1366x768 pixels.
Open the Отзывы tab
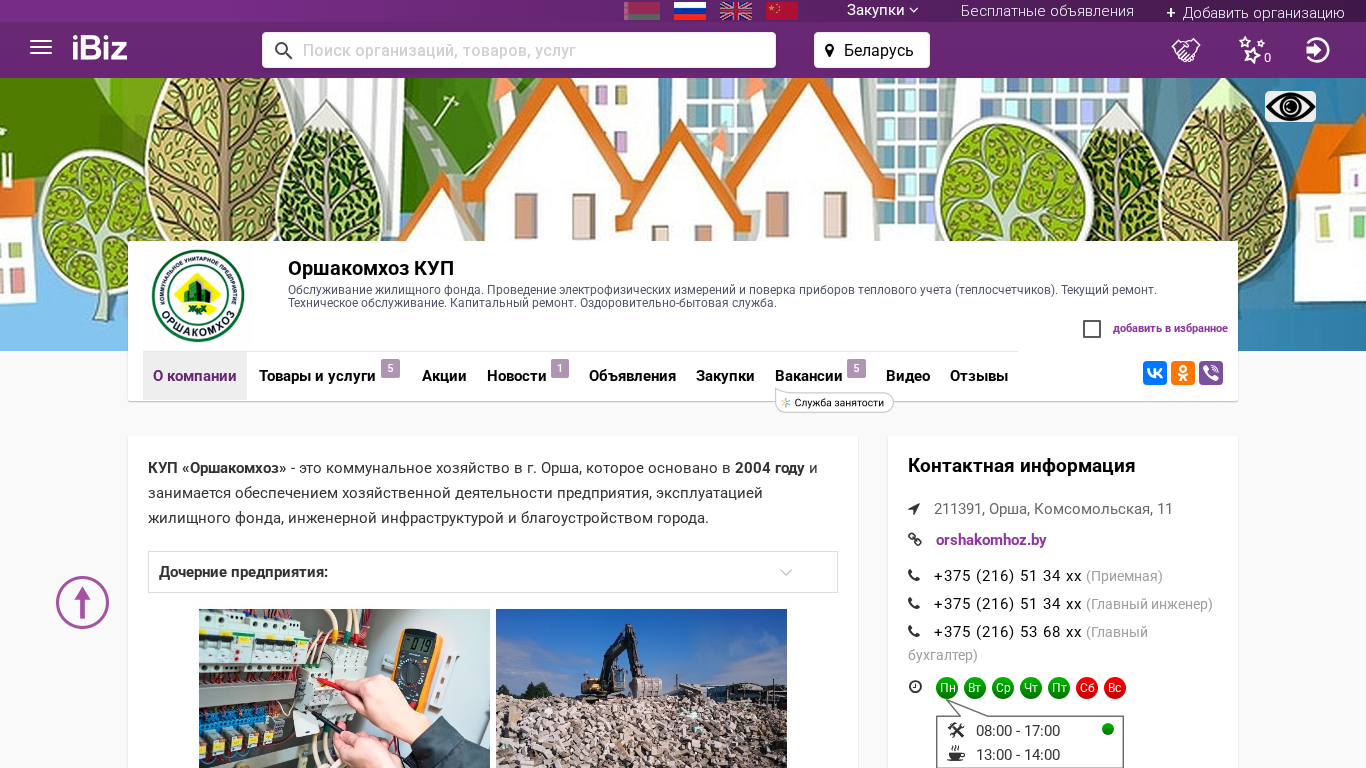[x=979, y=376]
